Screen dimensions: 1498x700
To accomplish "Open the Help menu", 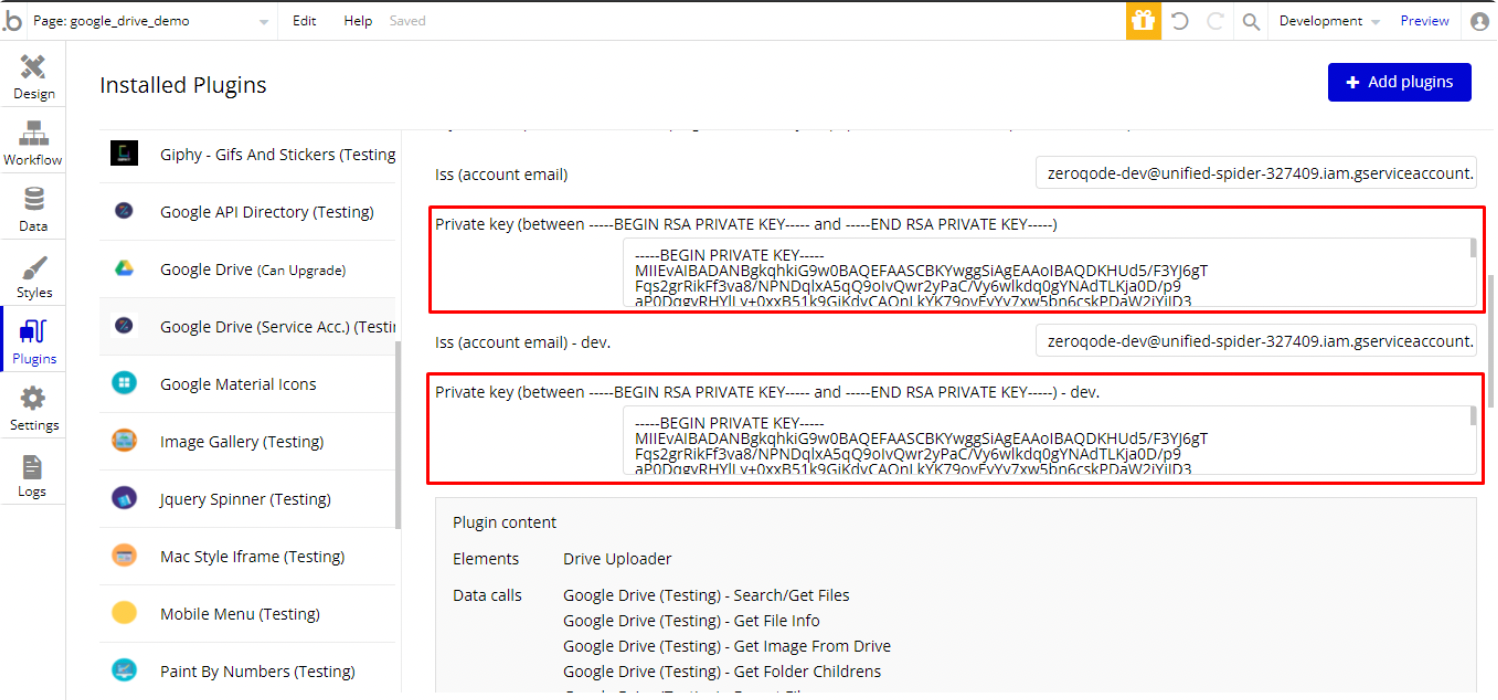I will click(358, 20).
